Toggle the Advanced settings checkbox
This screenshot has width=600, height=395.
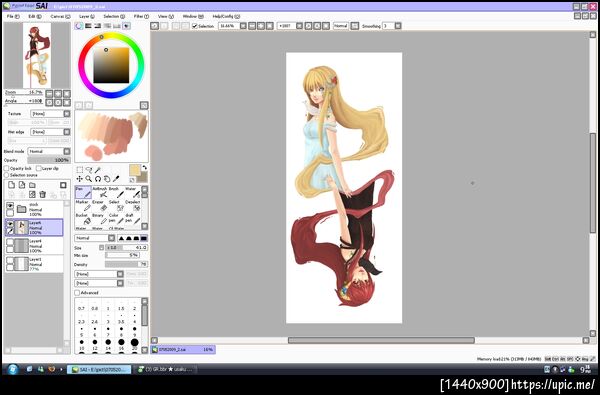(x=77, y=293)
